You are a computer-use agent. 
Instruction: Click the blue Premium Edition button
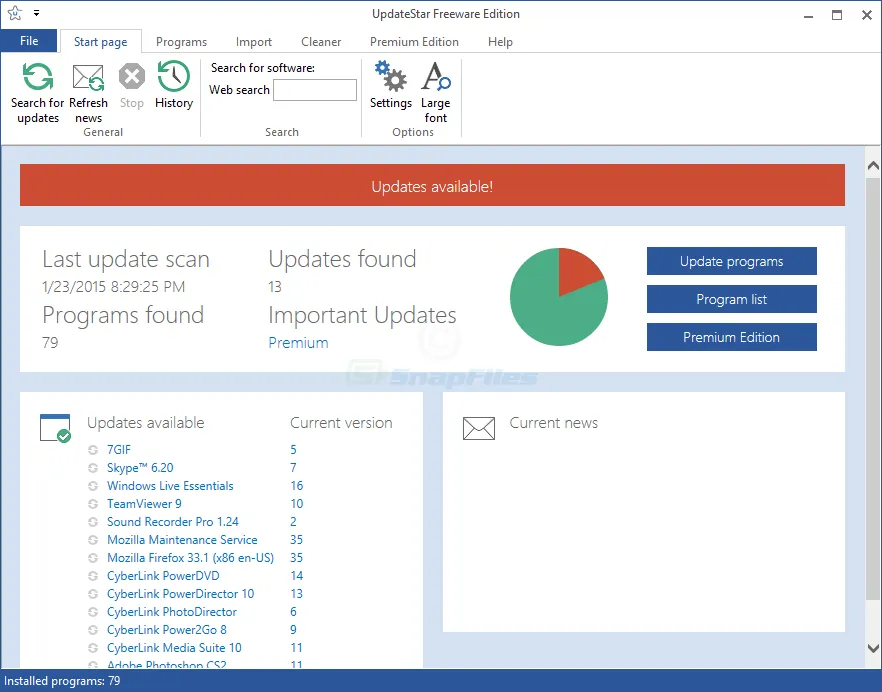tap(731, 337)
